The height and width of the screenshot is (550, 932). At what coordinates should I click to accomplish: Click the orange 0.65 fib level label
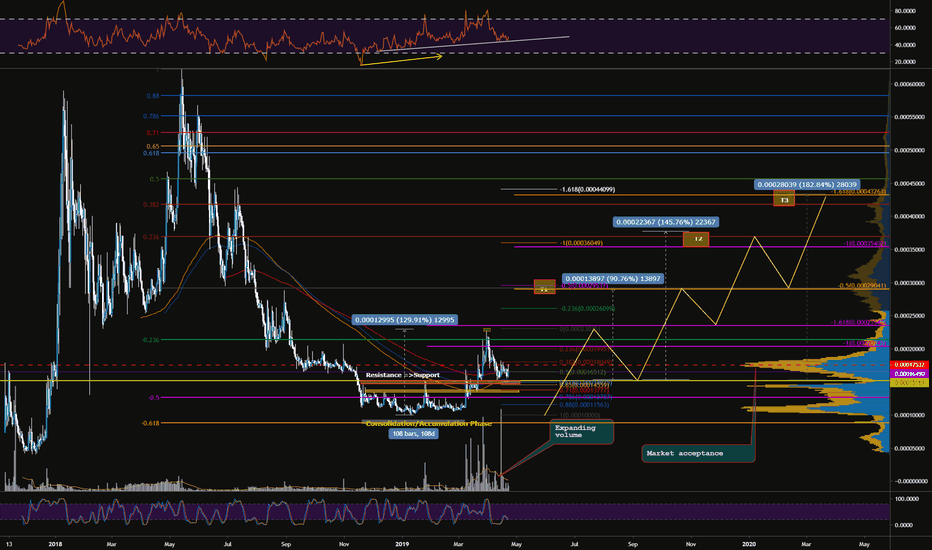point(153,146)
